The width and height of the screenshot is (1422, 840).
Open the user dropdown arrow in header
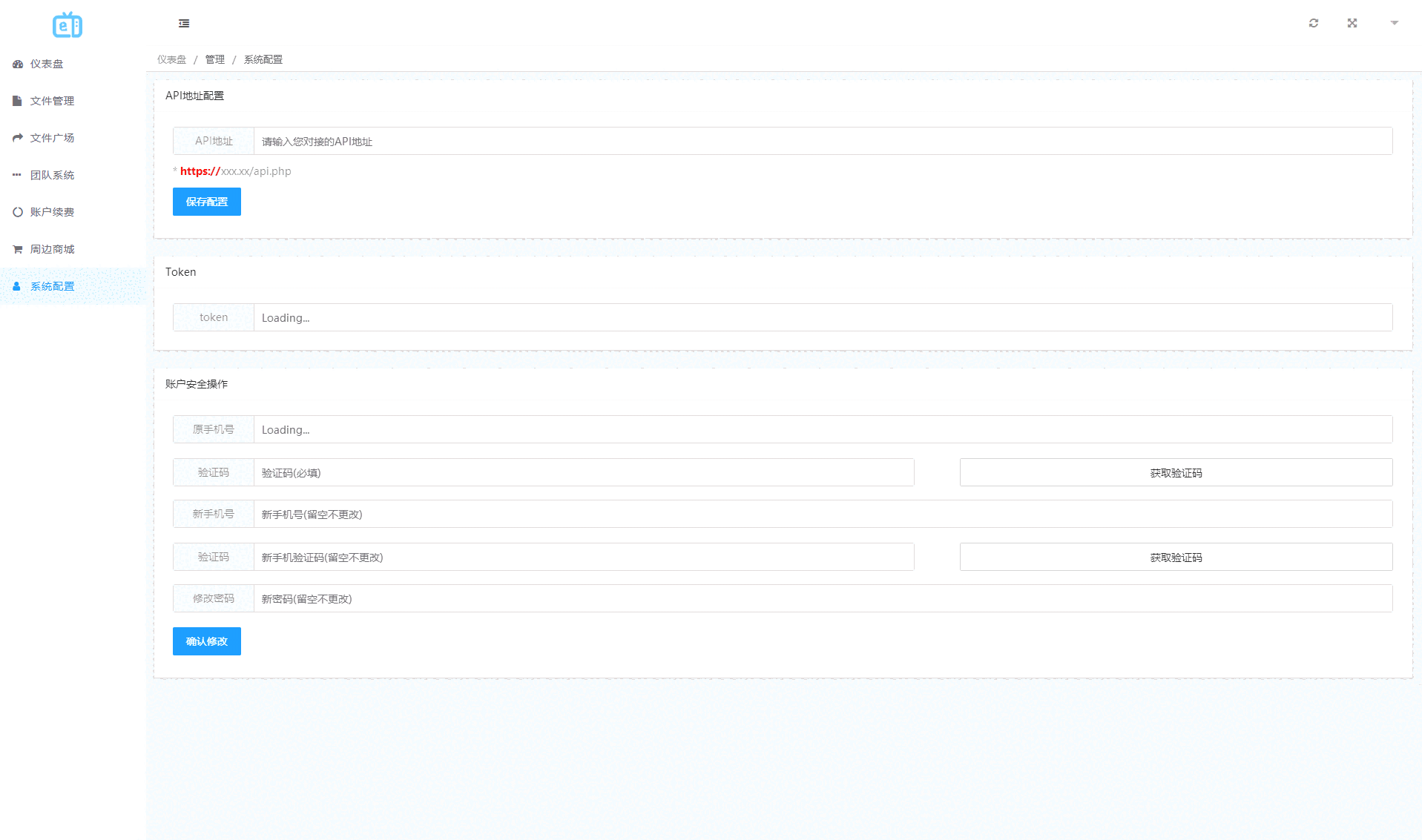click(x=1395, y=23)
